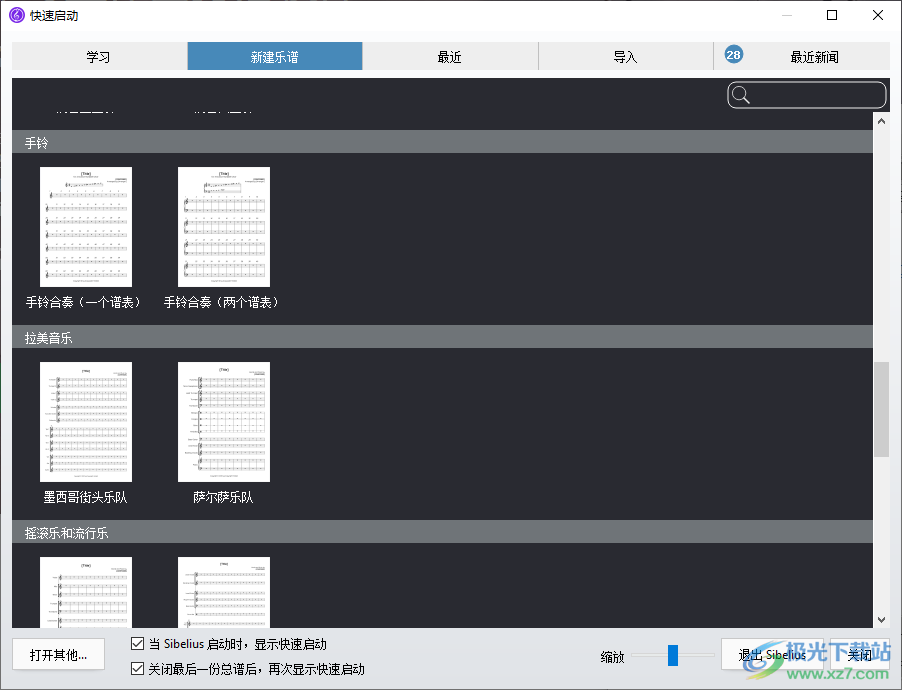Screen dimensions: 902x690
Task: Click the magnifier icon in the search box
Action: point(740,94)
